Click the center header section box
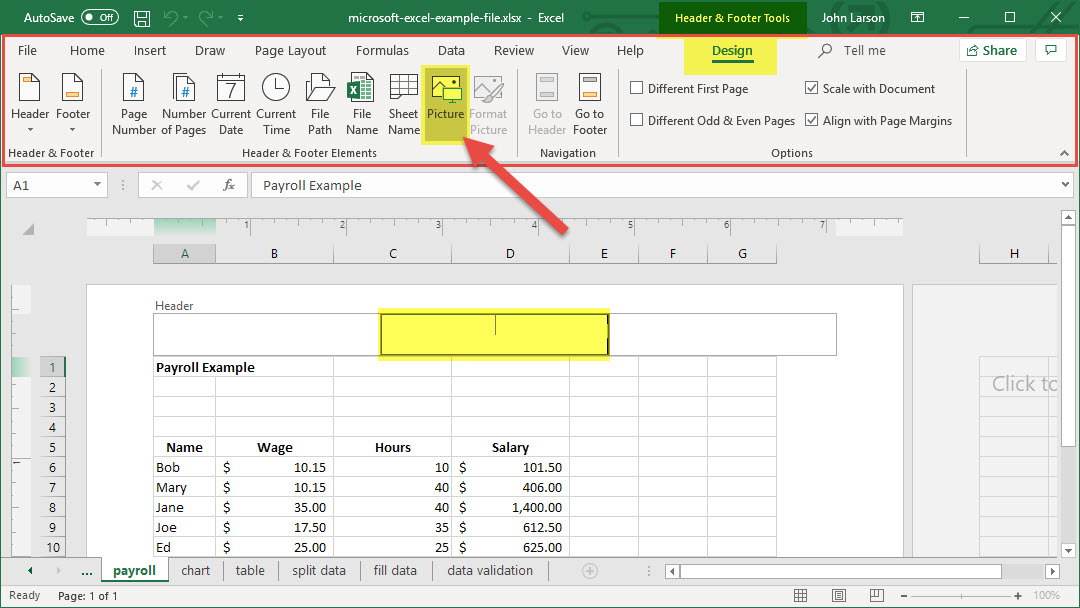 [494, 335]
